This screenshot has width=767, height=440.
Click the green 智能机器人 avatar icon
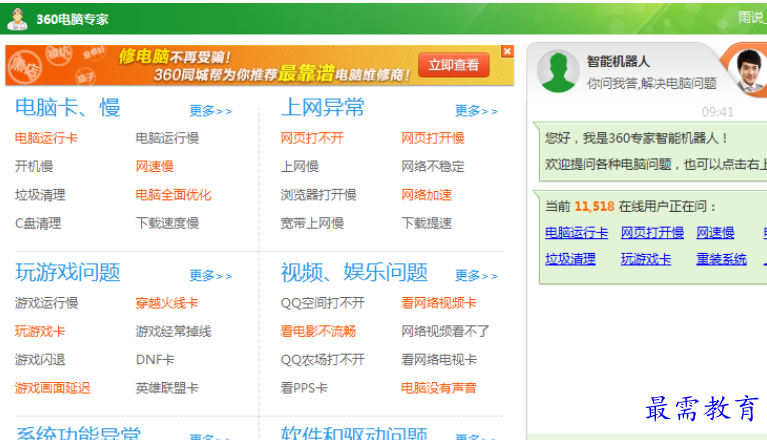point(558,71)
